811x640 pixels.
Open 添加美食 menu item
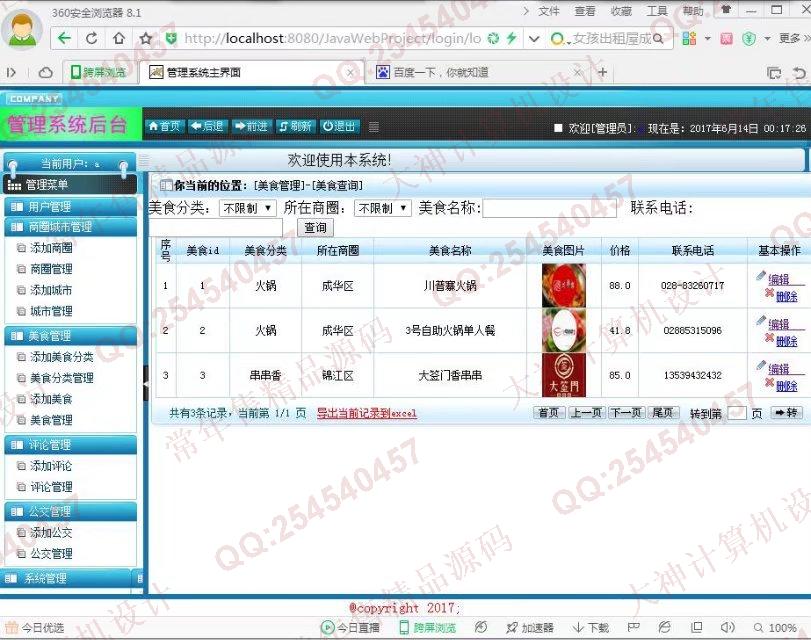pyautogui.click(x=51, y=399)
